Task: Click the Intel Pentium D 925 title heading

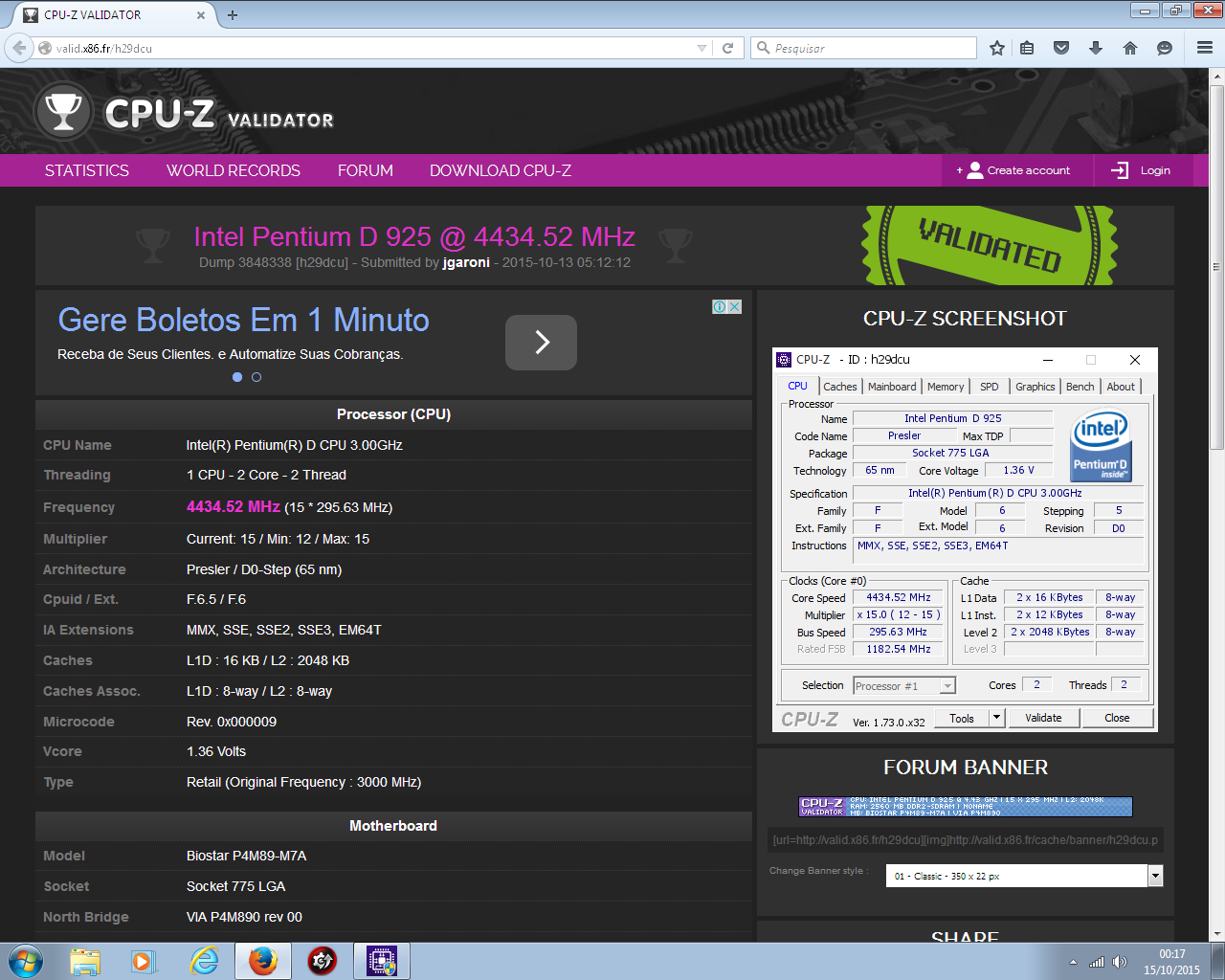Action: 414,236
